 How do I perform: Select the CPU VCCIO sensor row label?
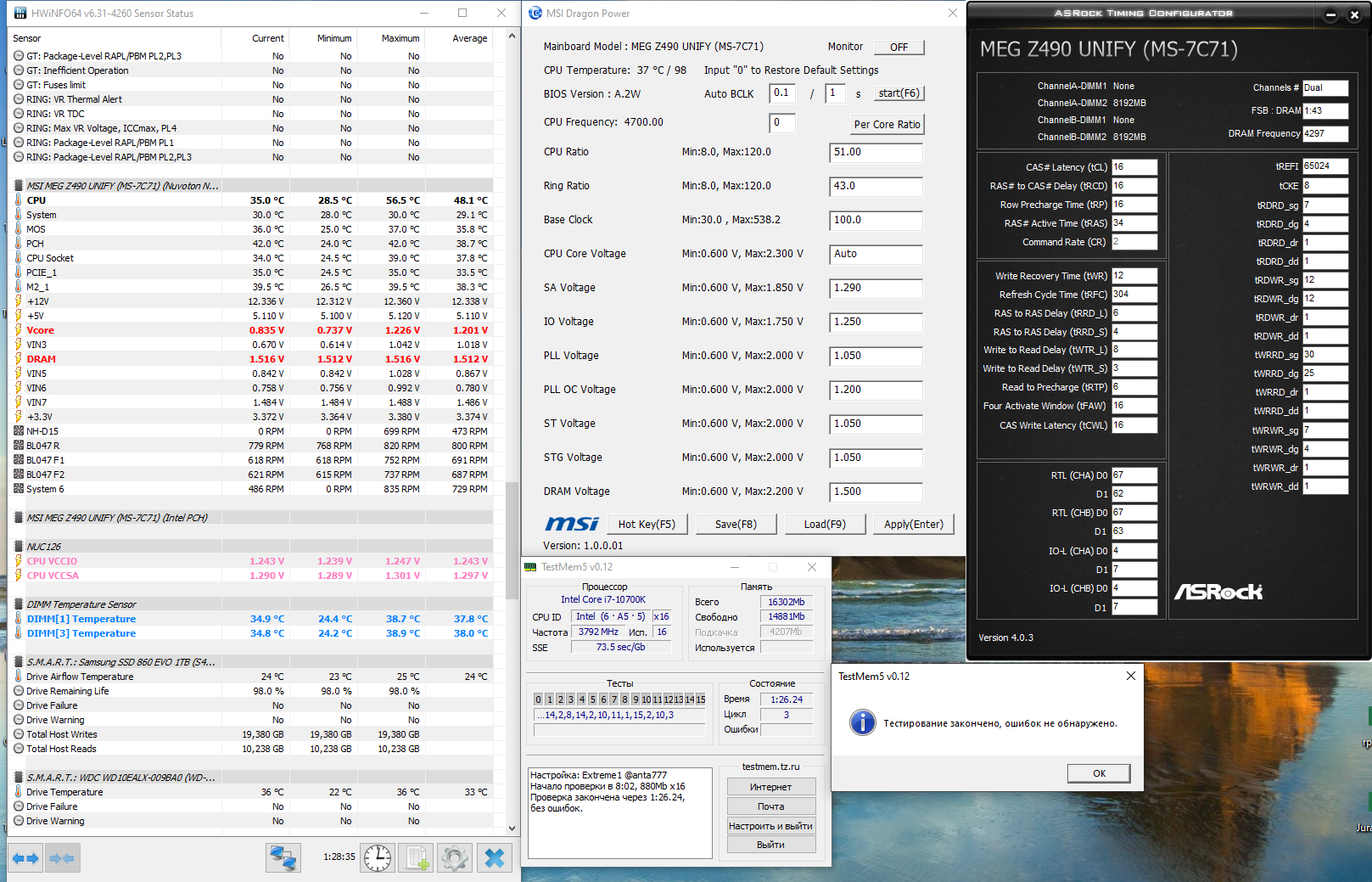[x=52, y=561]
